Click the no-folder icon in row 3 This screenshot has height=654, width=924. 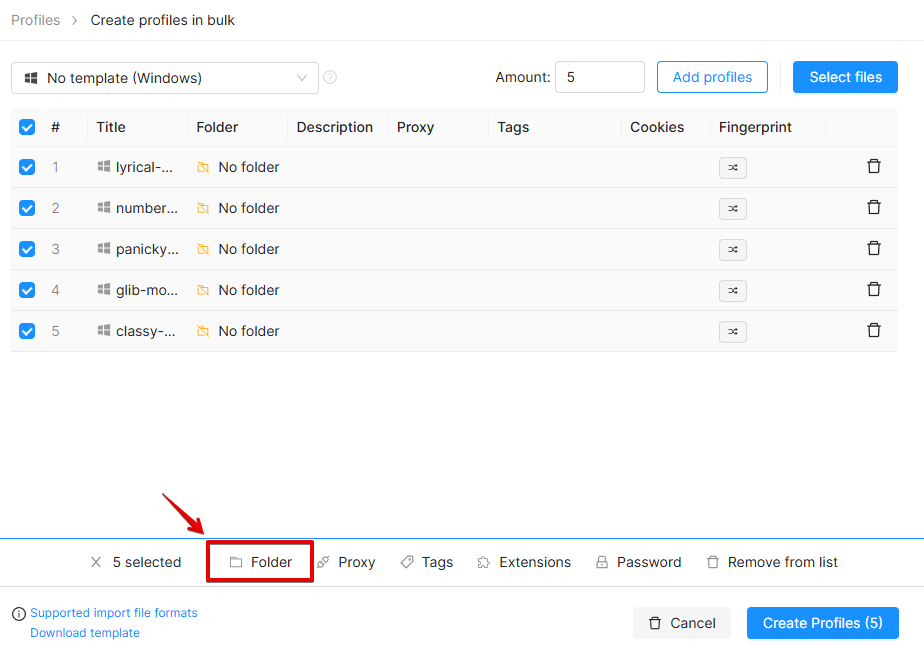[203, 249]
